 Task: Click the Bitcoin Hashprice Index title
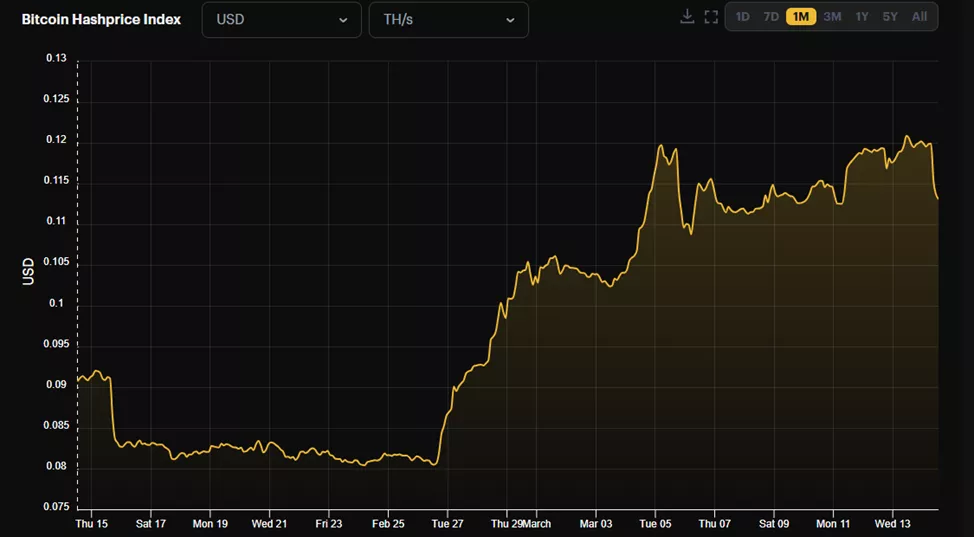pos(101,19)
